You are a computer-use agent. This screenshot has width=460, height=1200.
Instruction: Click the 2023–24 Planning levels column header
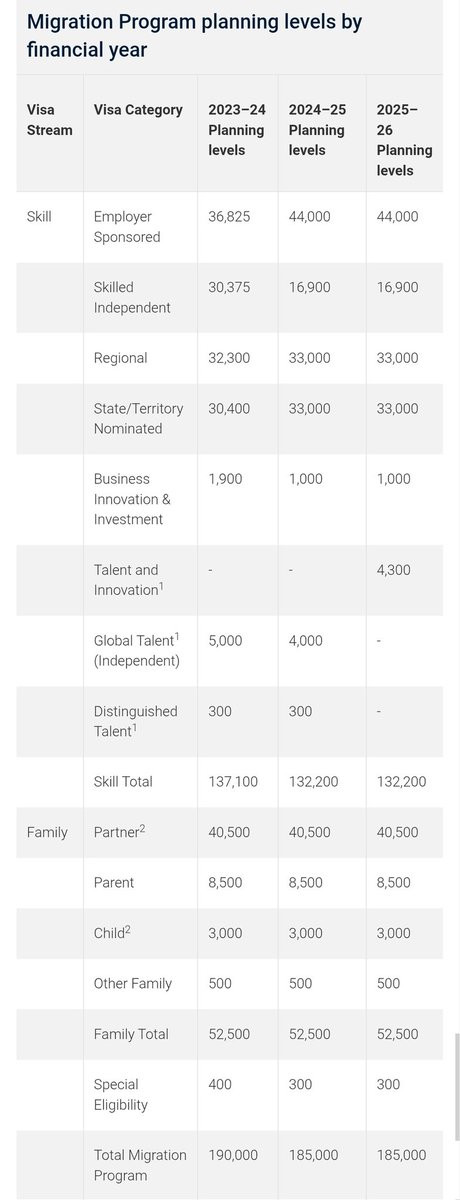(x=237, y=130)
